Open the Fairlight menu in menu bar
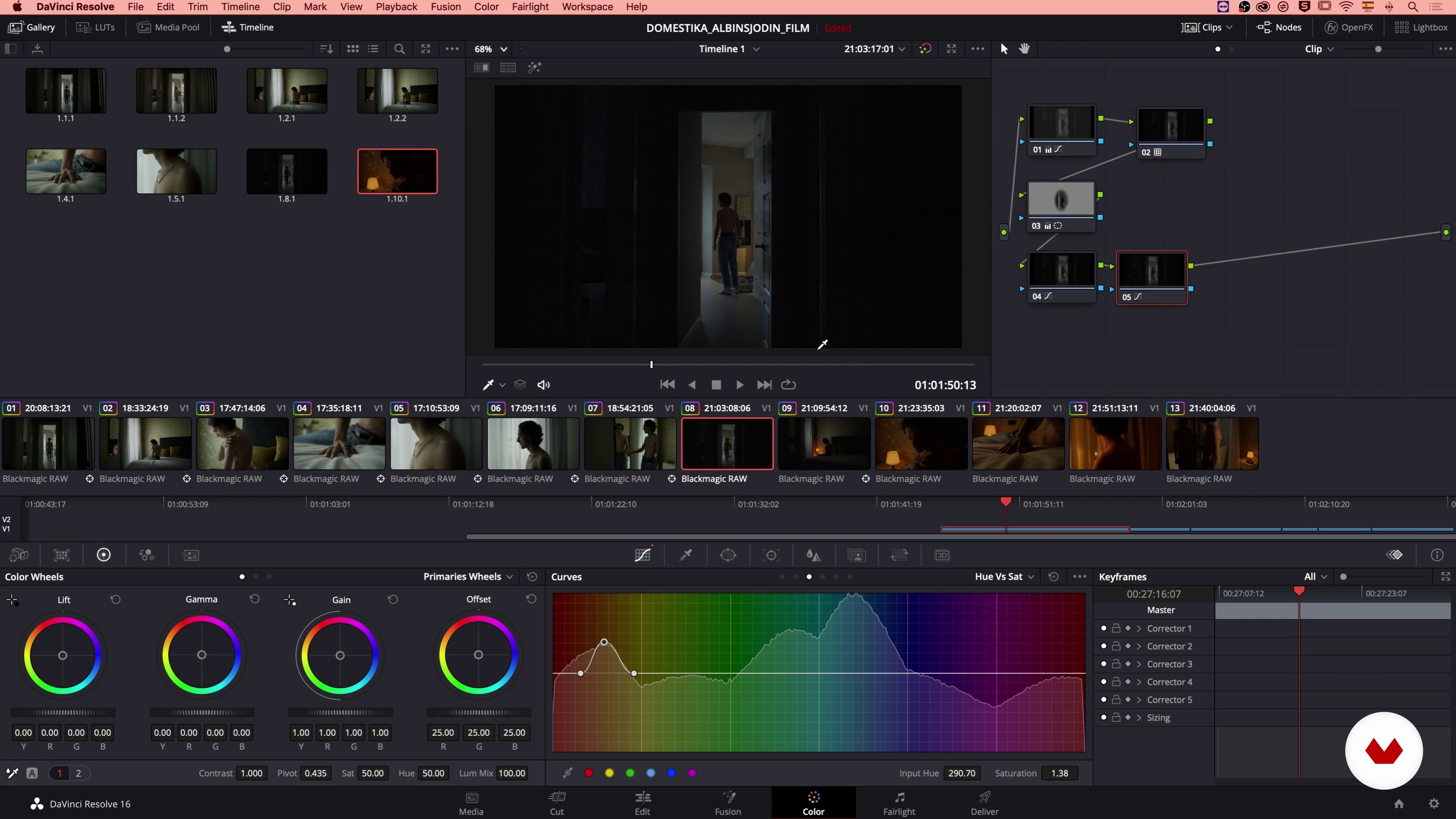This screenshot has height=819, width=1456. (530, 7)
